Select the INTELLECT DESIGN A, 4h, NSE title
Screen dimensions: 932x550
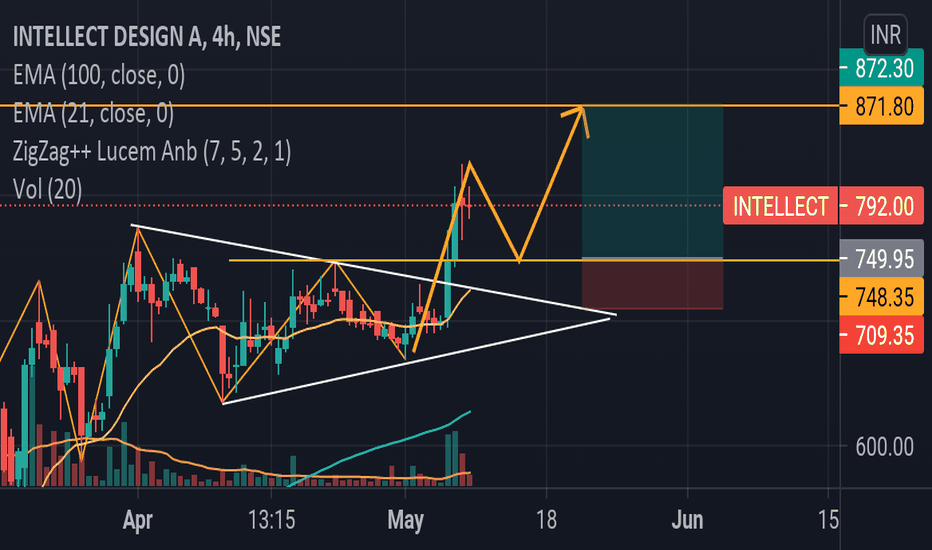pyautogui.click(x=147, y=37)
